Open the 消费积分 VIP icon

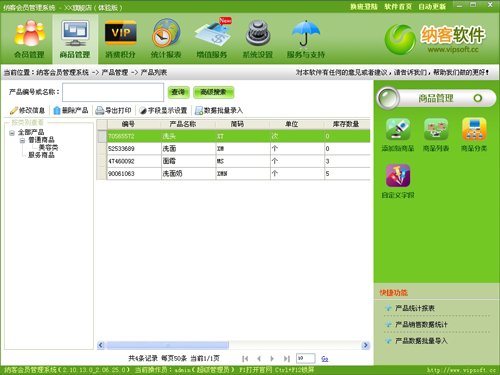click(x=120, y=38)
